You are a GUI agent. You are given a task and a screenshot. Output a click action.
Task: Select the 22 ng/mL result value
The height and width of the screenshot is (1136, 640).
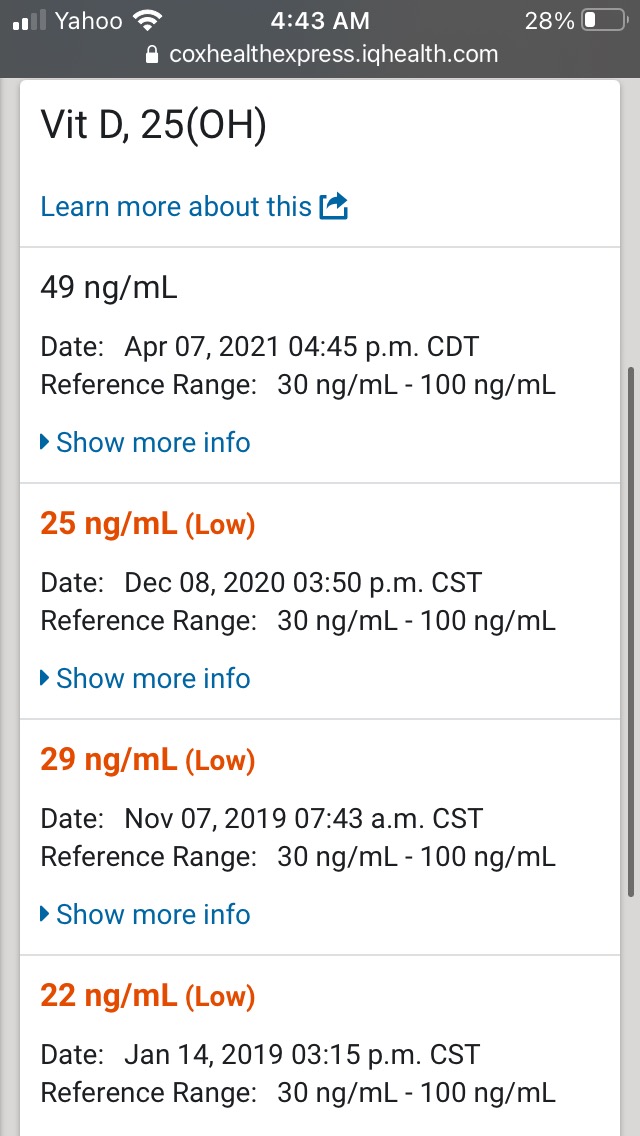coord(109,996)
